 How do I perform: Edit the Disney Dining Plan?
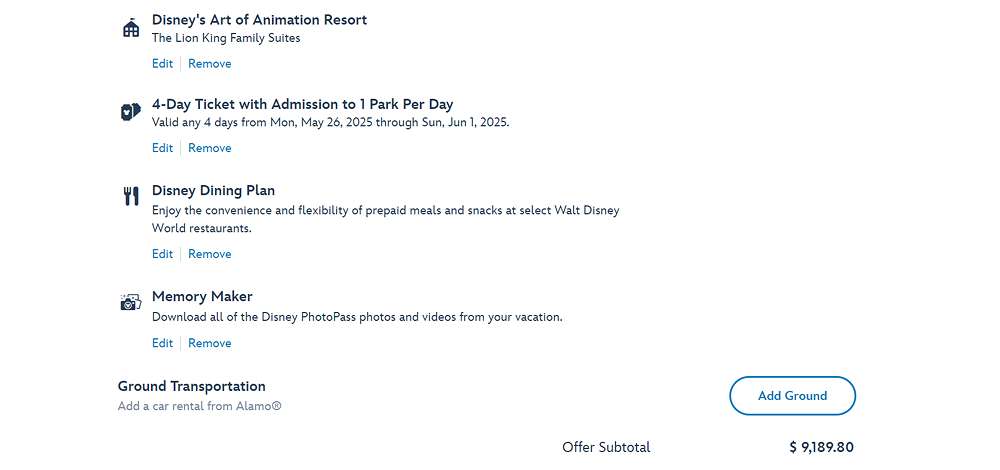[163, 254]
